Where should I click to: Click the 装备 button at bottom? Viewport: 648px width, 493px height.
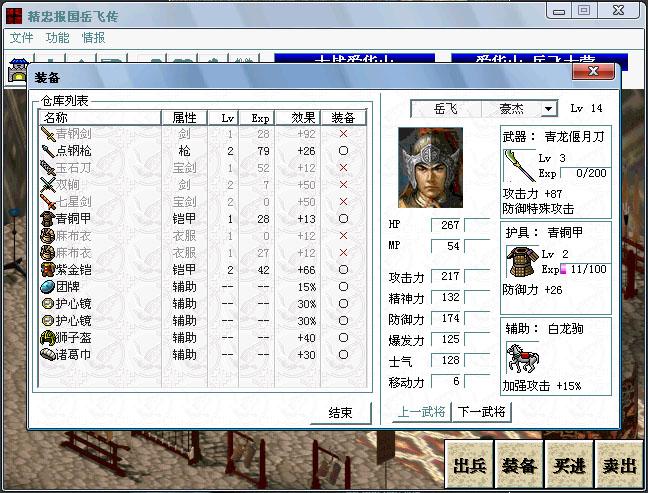[519, 465]
